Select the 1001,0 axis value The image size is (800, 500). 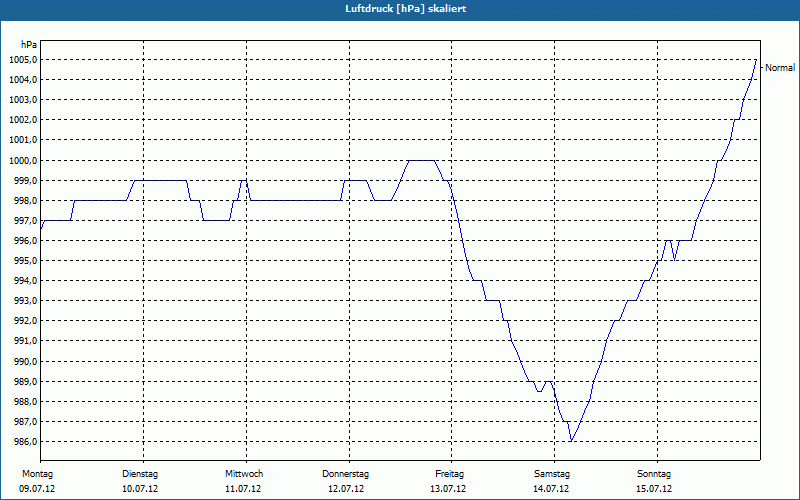[23, 140]
